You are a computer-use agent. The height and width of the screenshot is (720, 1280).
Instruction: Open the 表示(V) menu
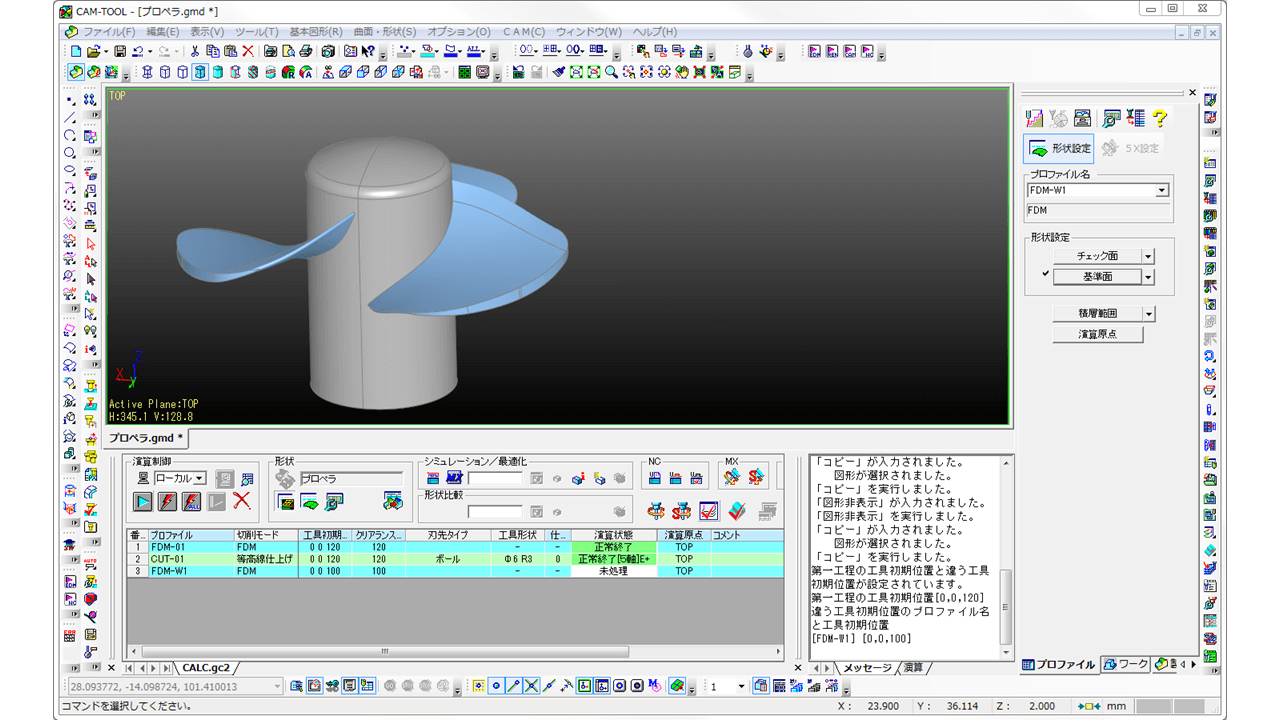(207, 32)
